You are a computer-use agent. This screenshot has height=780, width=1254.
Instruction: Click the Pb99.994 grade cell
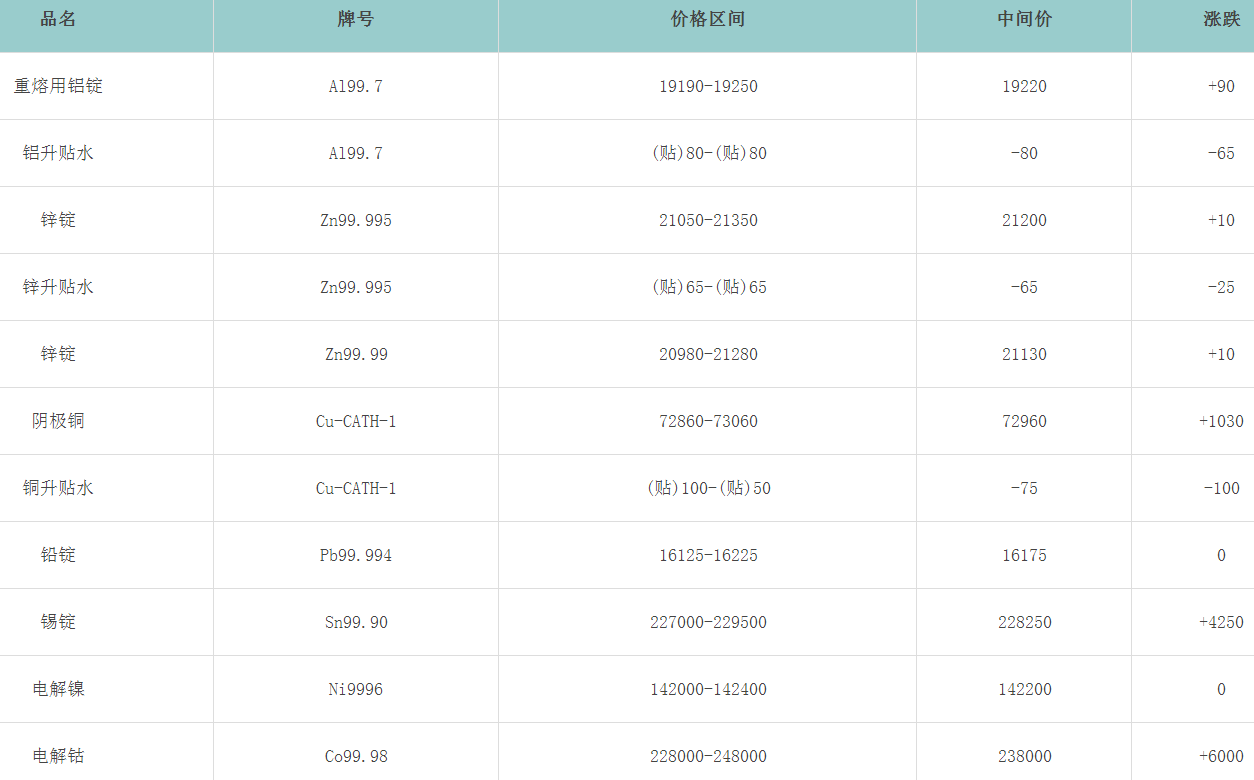pos(355,555)
